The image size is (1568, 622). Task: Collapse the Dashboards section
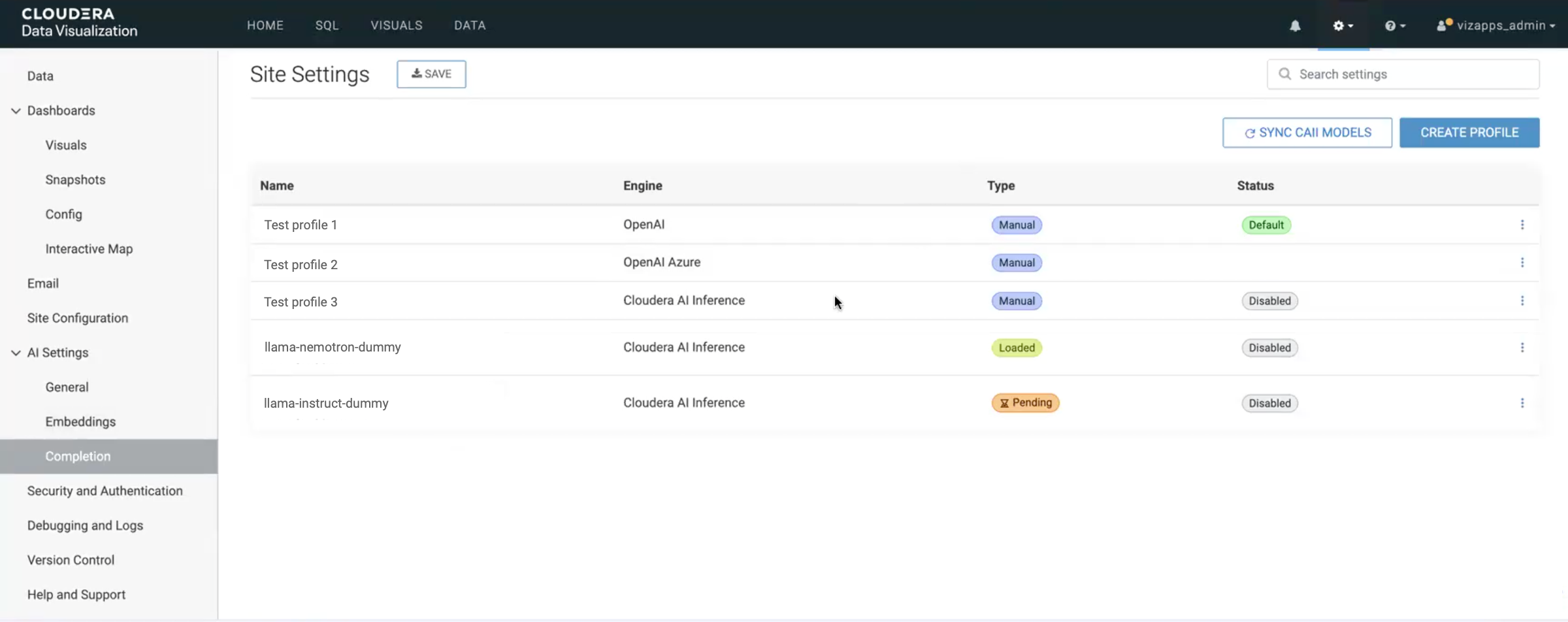pyautogui.click(x=16, y=111)
